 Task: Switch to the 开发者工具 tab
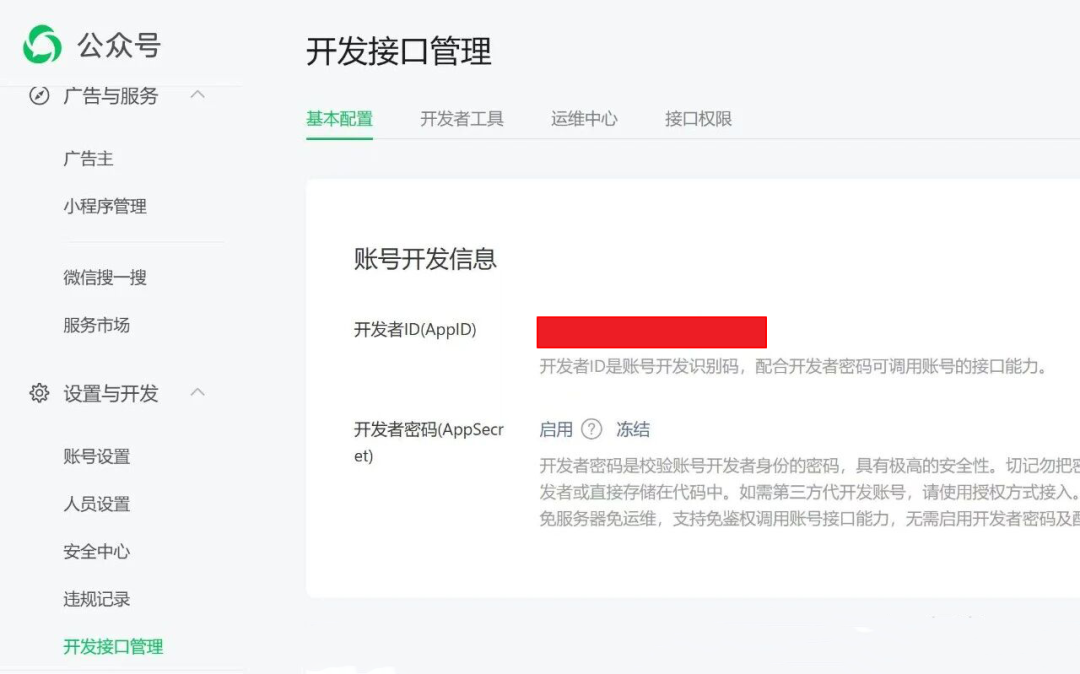tap(461, 118)
